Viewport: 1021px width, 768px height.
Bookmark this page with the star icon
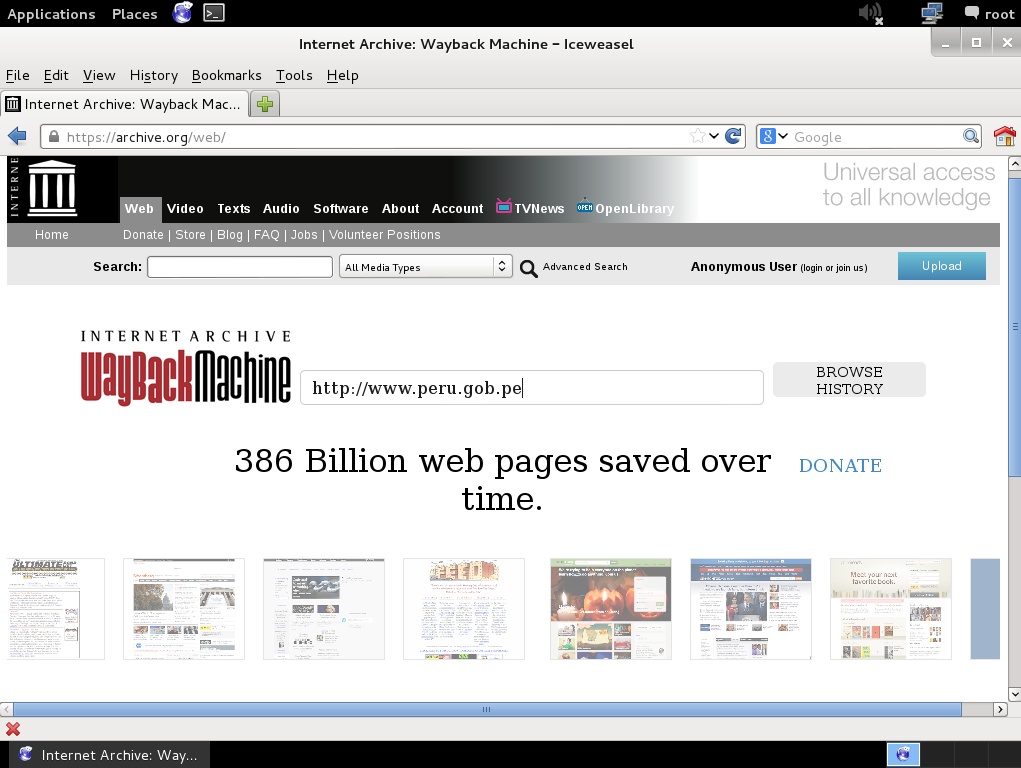(698, 137)
